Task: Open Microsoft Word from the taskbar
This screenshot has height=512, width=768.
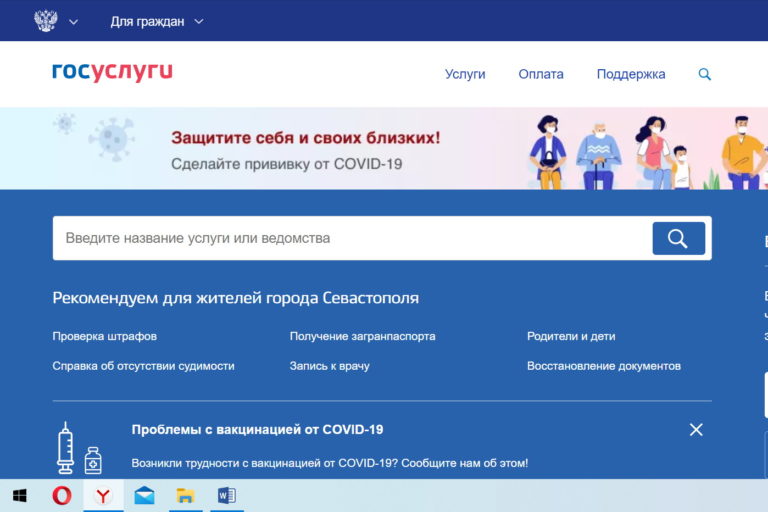Action: 226,495
